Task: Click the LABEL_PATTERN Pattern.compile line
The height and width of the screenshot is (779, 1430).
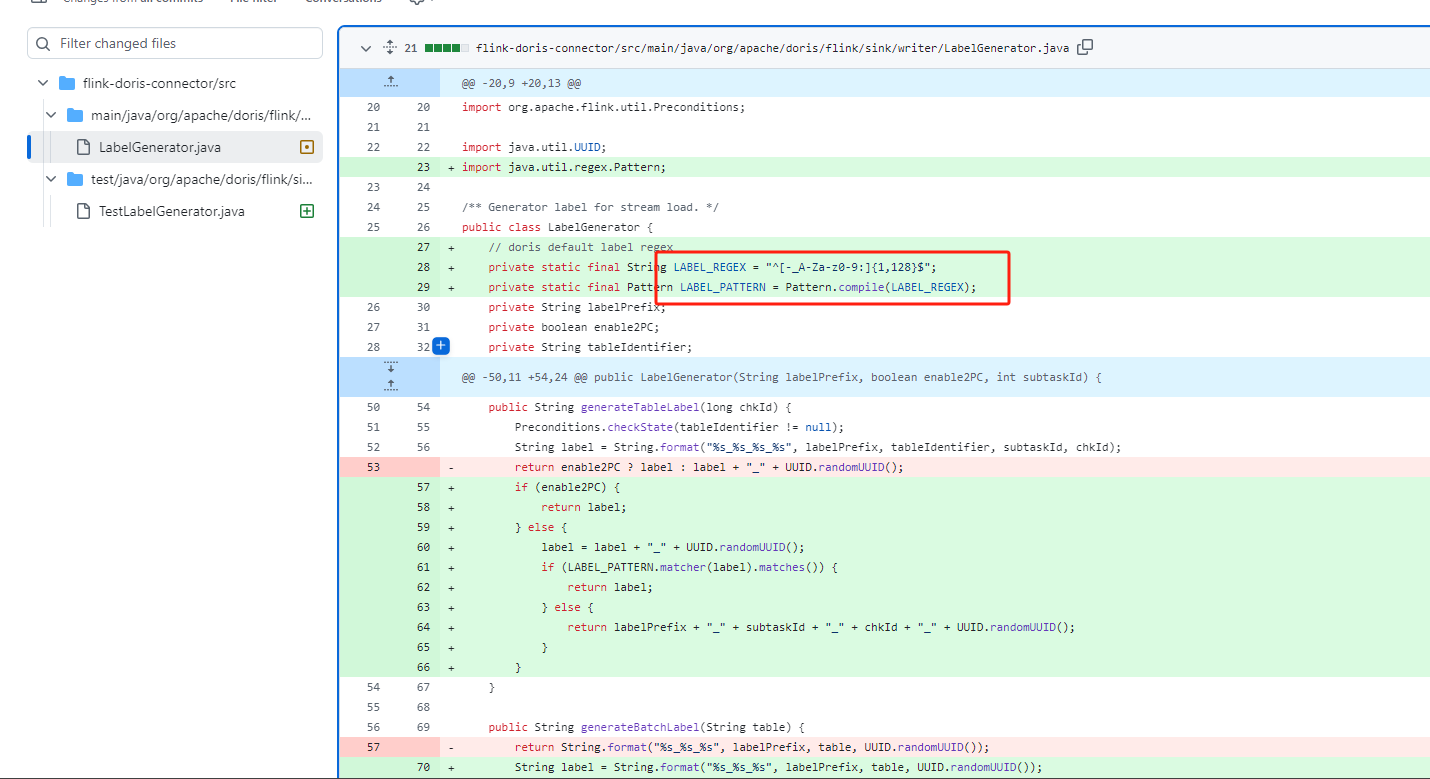Action: click(x=732, y=287)
